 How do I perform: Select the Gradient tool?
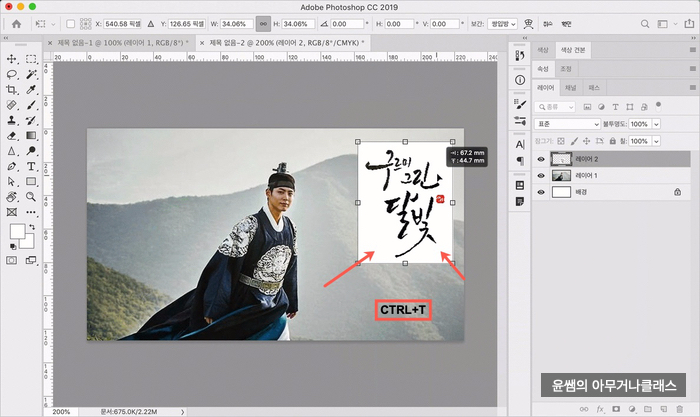[x=31, y=136]
